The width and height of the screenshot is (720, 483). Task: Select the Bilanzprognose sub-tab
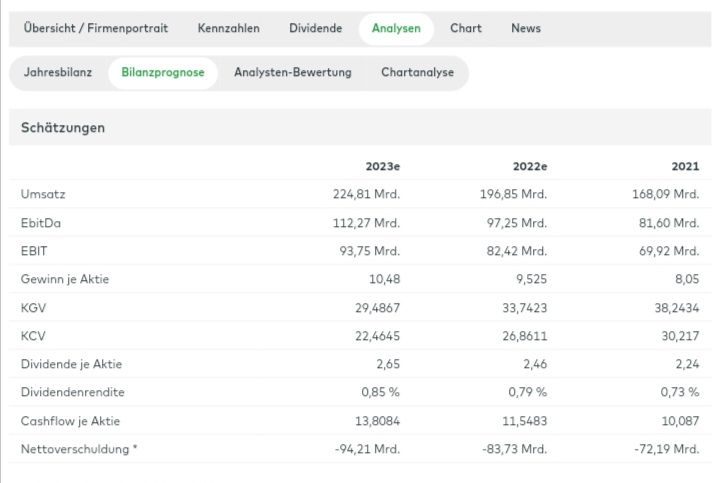[163, 73]
